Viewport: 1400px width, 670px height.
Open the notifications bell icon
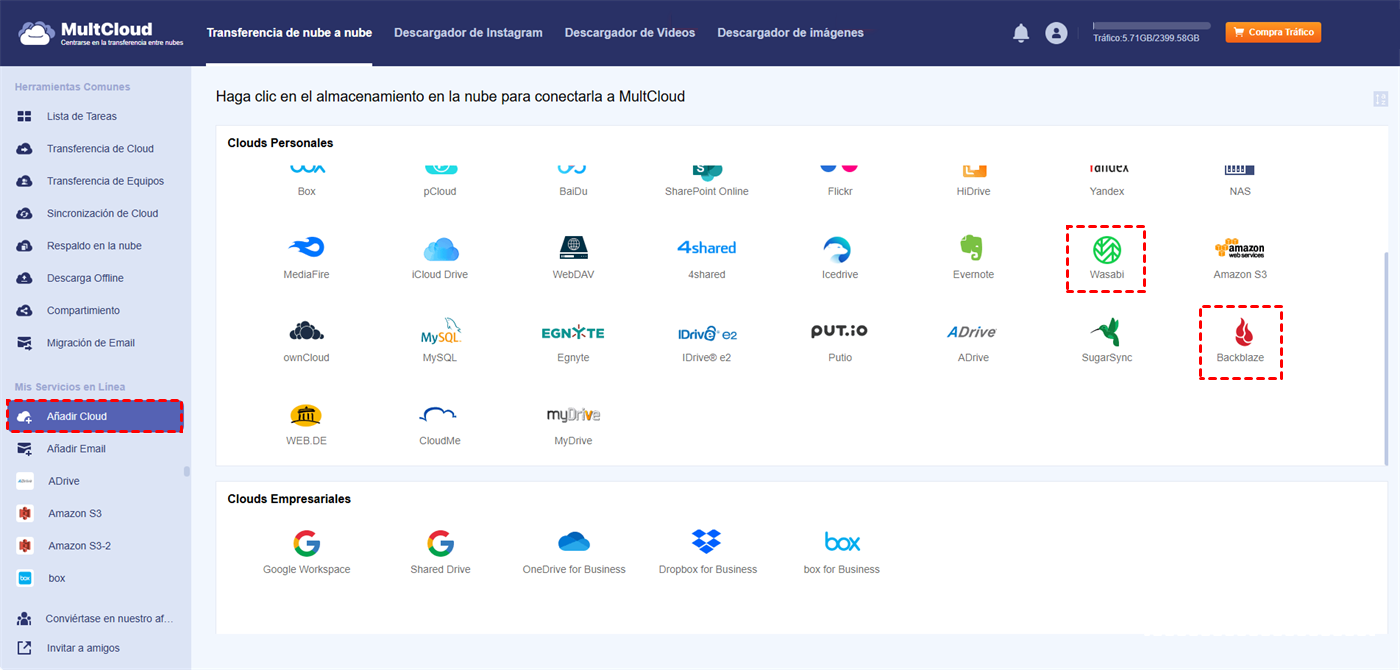1021,33
